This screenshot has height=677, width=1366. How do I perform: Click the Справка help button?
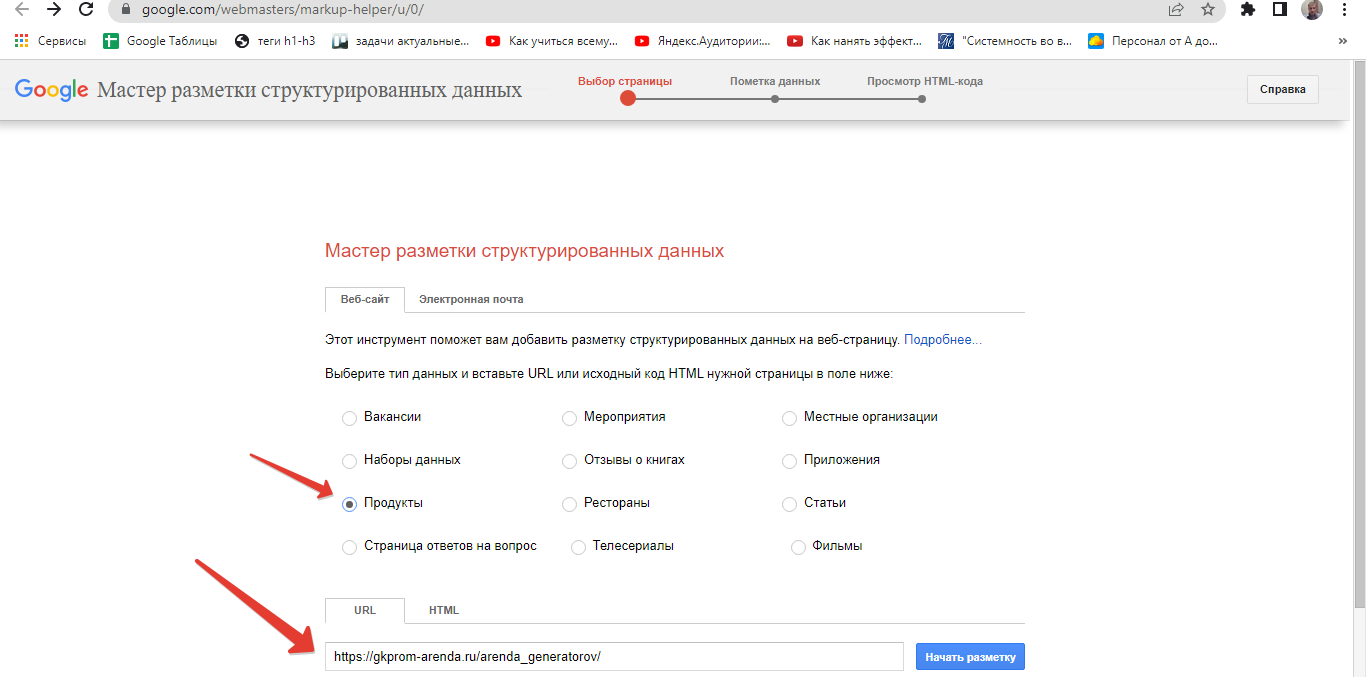coord(1282,89)
